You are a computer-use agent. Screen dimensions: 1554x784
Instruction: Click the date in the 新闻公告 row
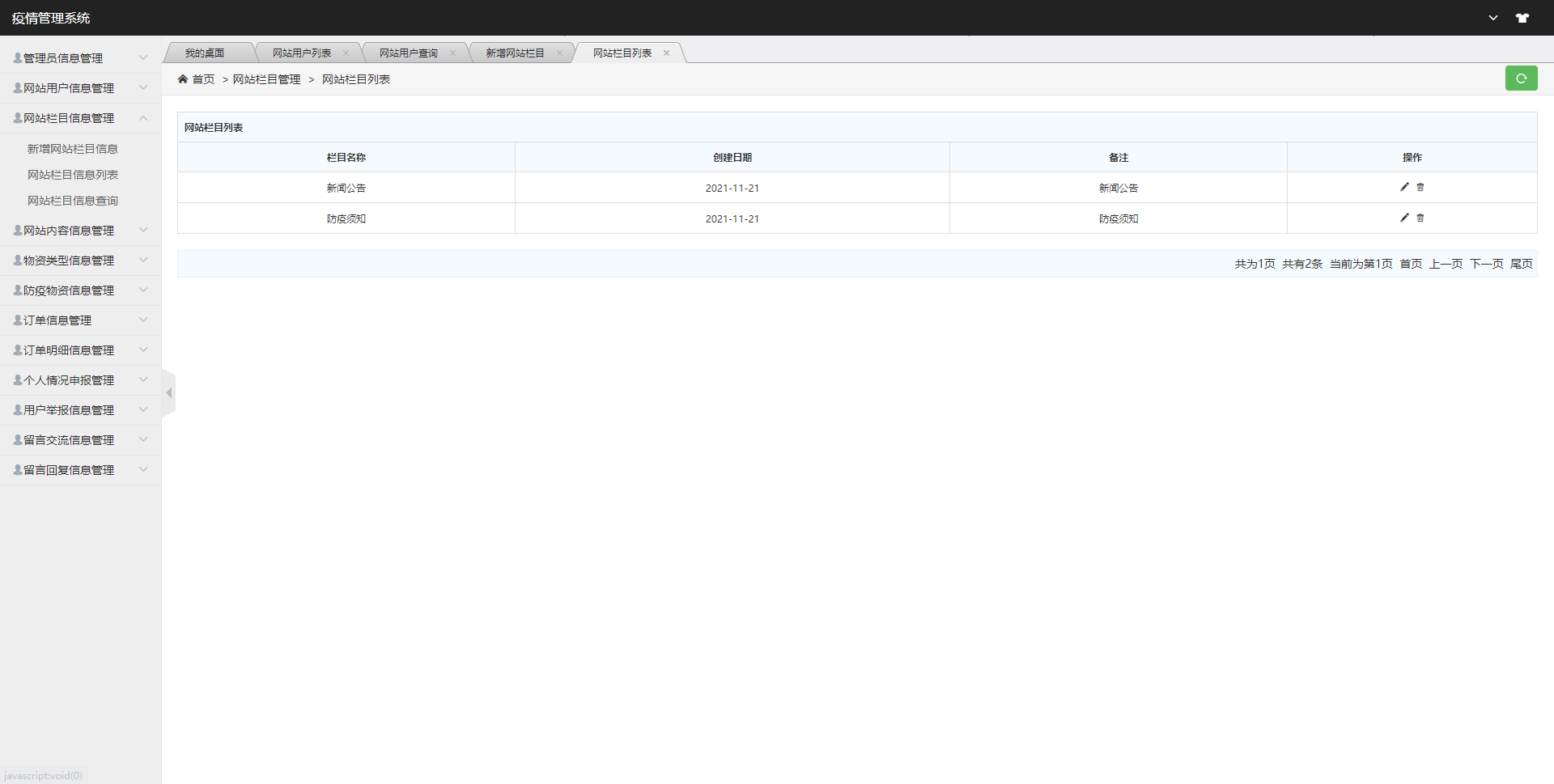(732, 188)
